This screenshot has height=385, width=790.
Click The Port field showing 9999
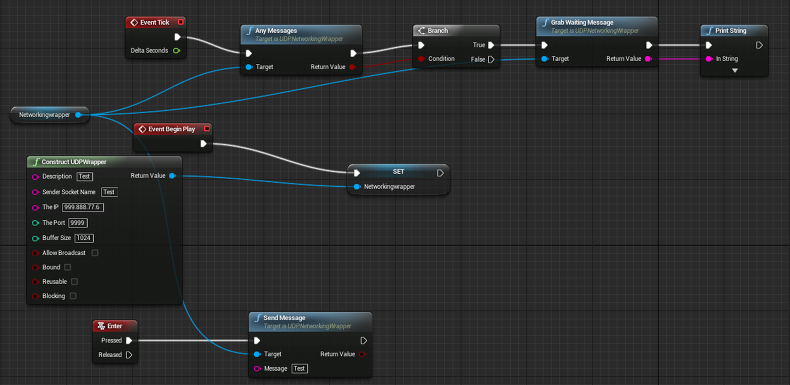(77, 223)
